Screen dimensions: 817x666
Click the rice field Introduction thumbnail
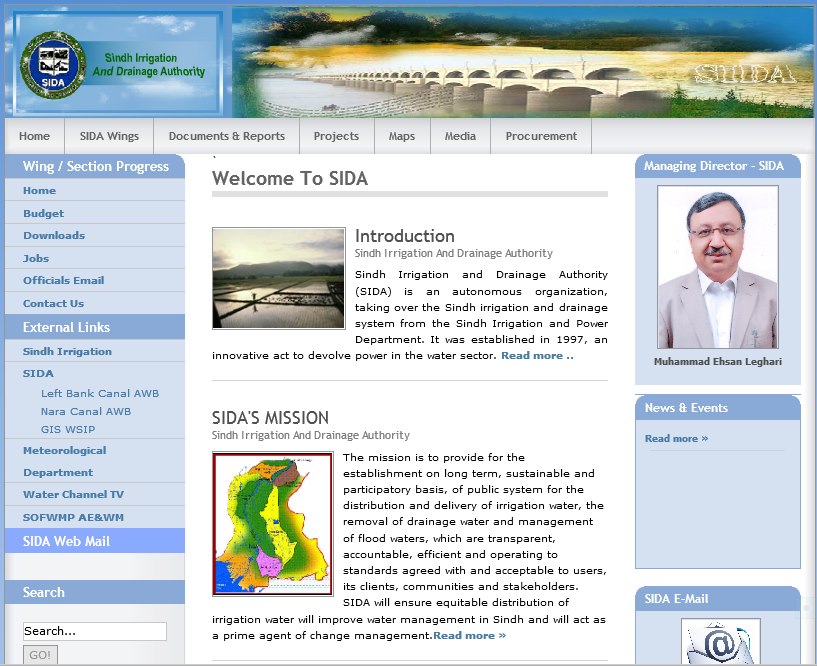[x=279, y=278]
